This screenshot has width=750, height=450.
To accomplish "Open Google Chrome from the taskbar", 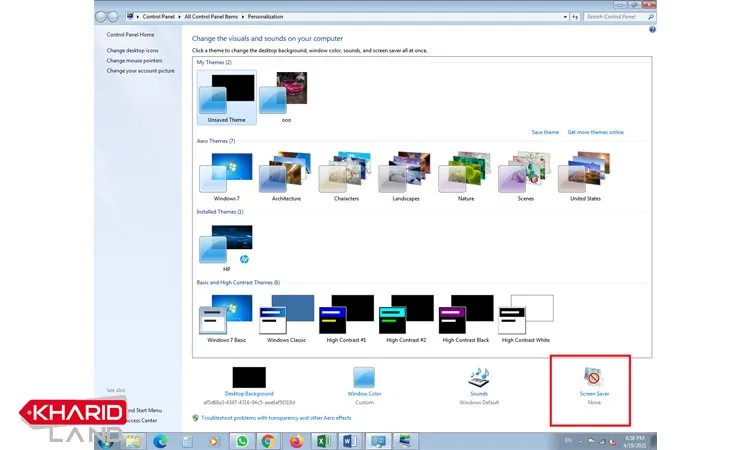I will point(268,441).
